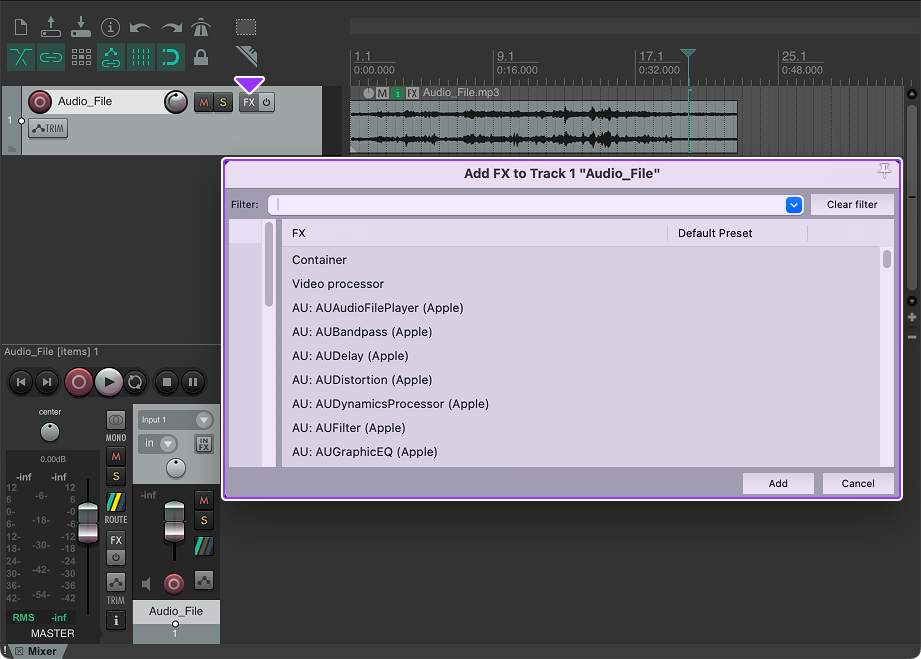
Task: Sort by the FX column header
Action: click(x=475, y=233)
